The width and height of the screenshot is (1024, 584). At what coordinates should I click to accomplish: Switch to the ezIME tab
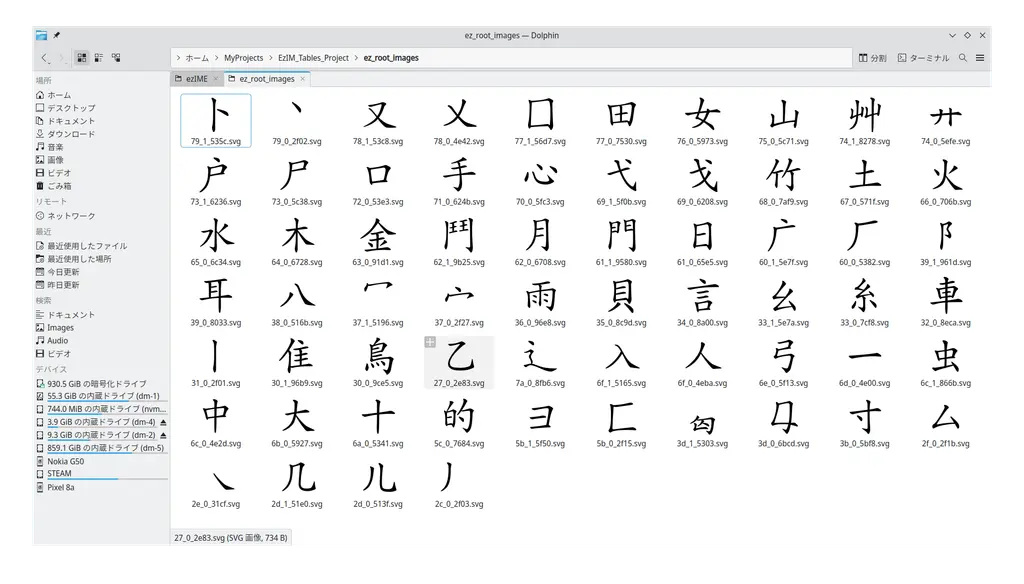point(196,78)
